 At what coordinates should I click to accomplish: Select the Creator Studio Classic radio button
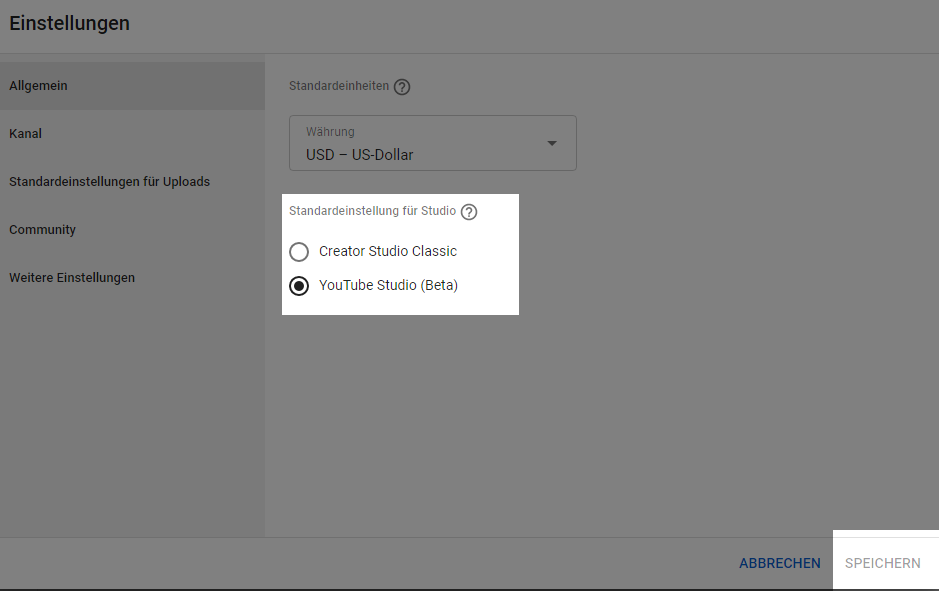[298, 252]
